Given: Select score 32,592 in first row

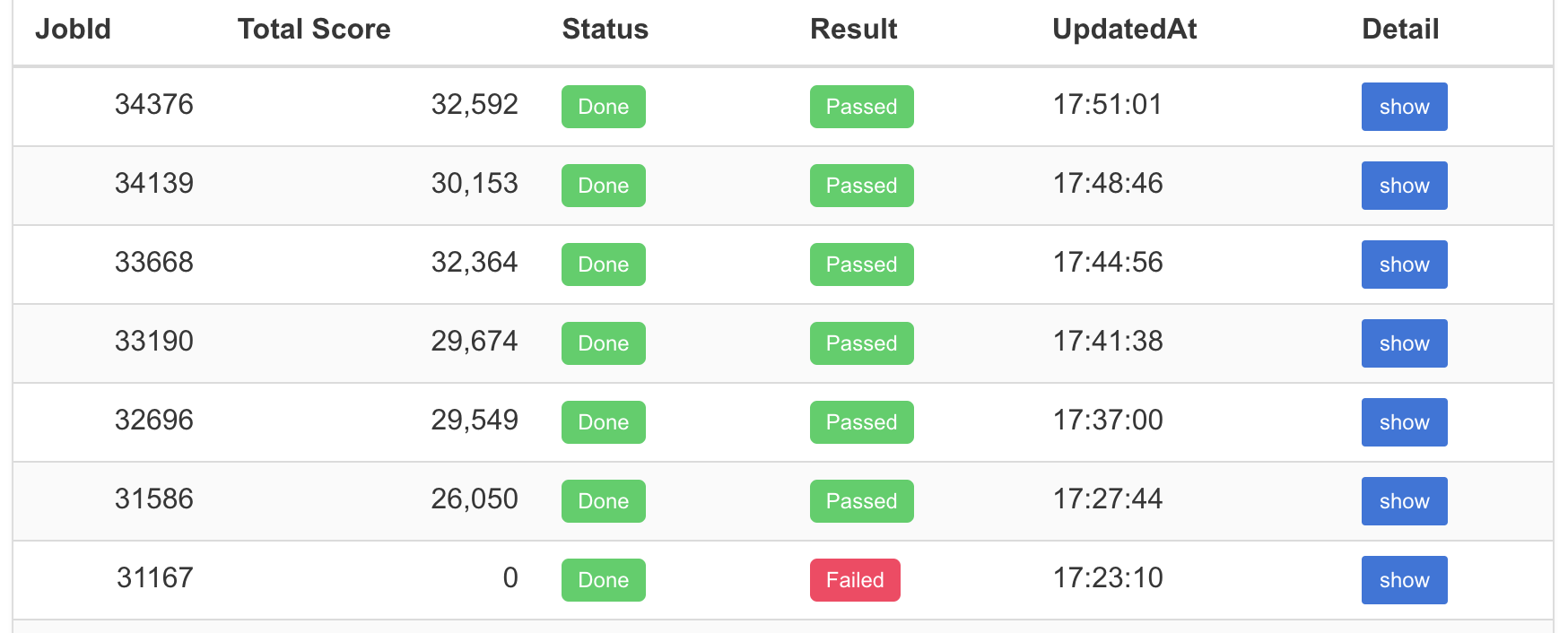Looking at the screenshot, I should coord(475,105).
